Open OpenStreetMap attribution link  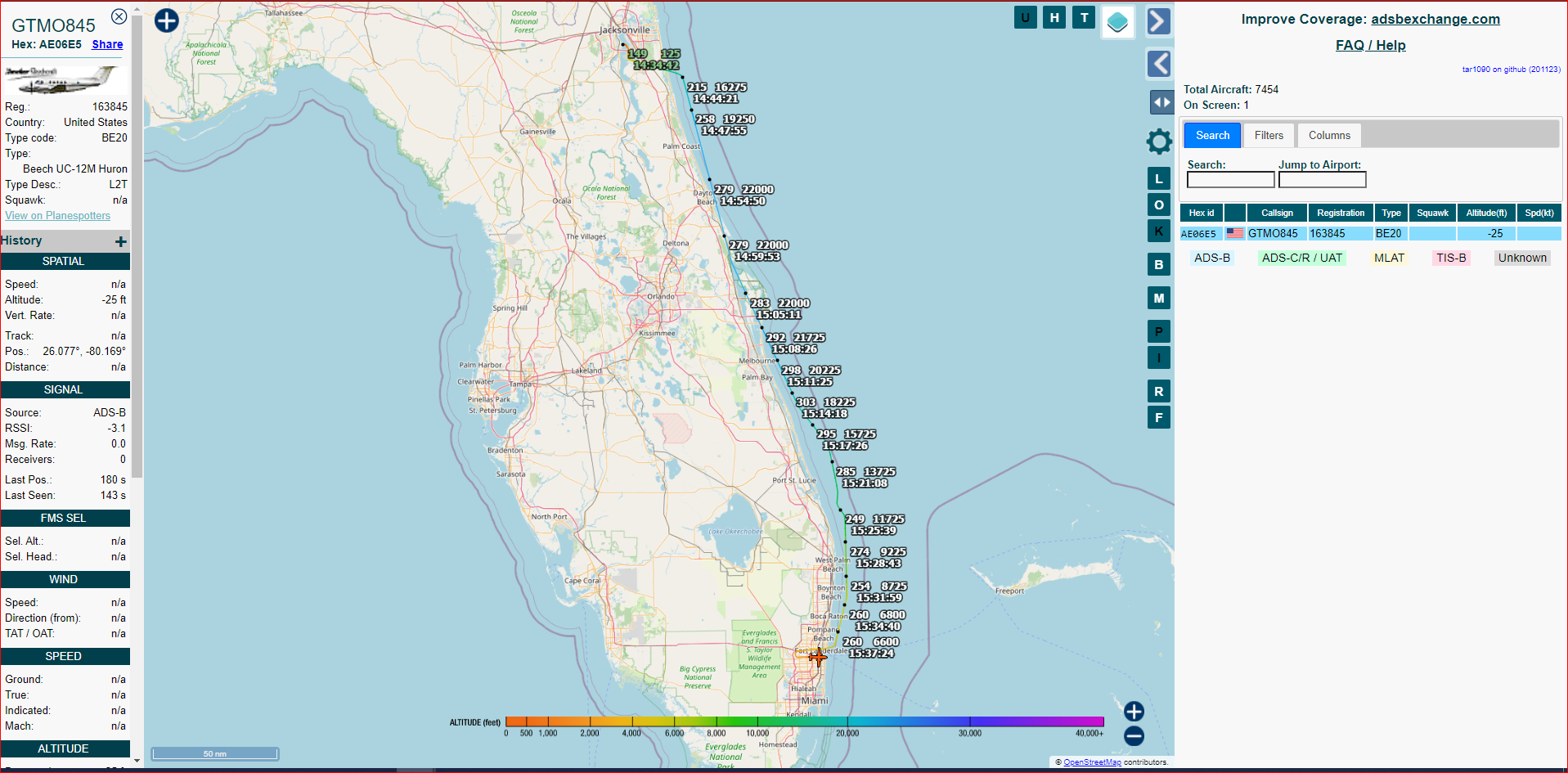pos(1092,762)
